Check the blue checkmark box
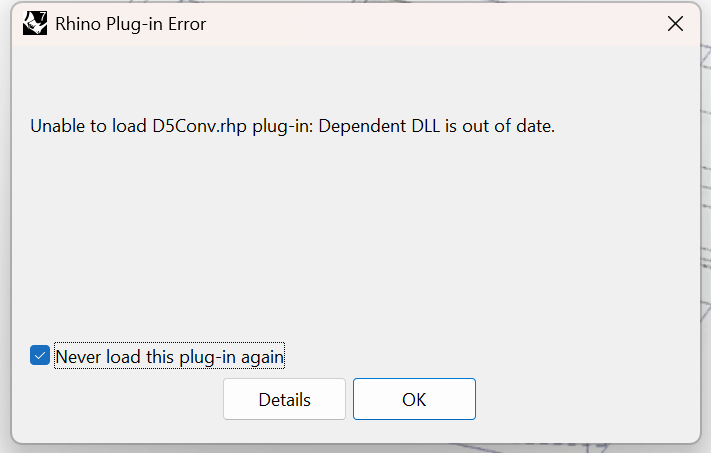Screen dimensions: 711x453 pyautogui.click(x=40, y=355)
